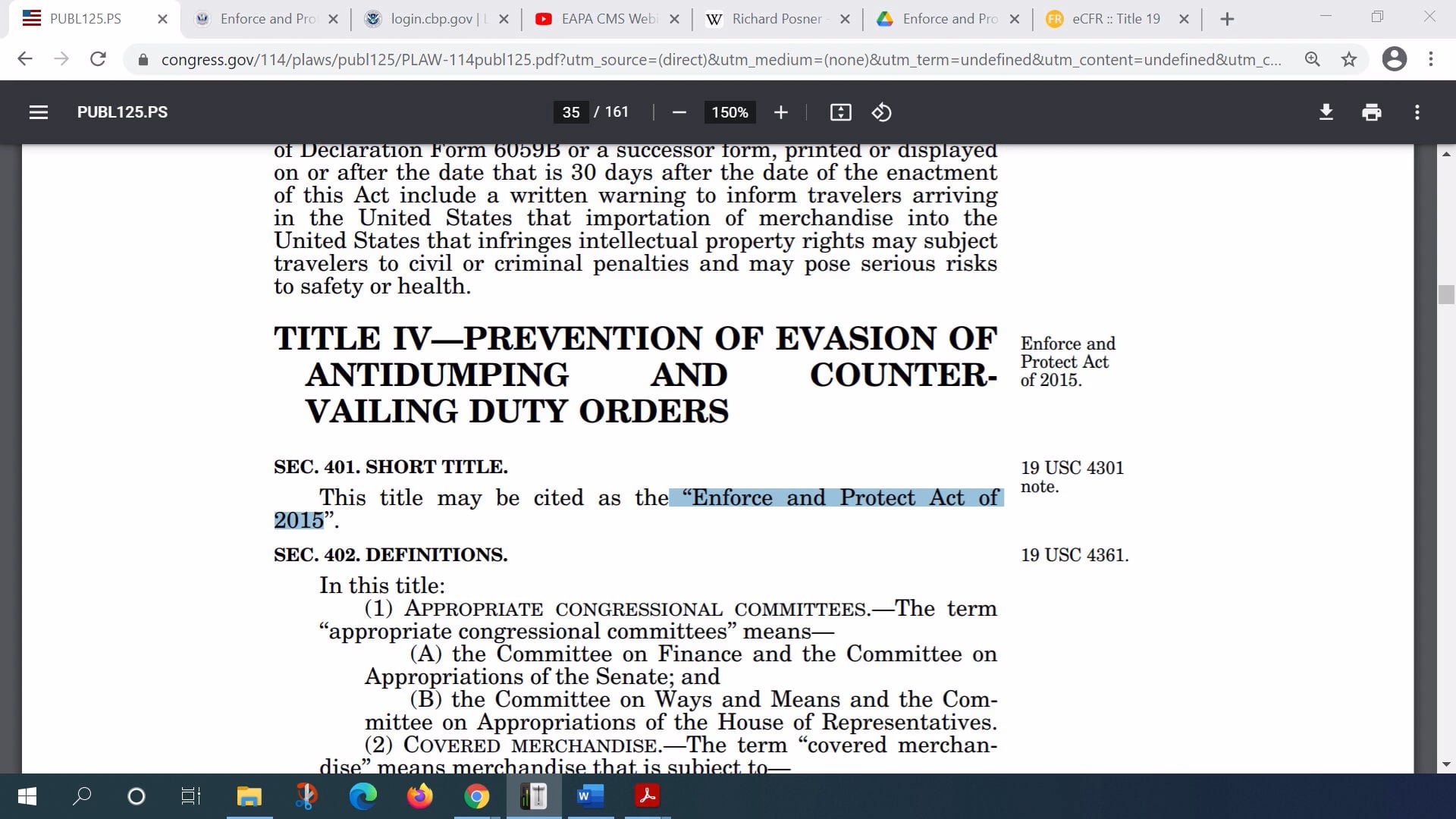The width and height of the screenshot is (1456, 819).
Task: Rotate the PDF counterclockwise
Action: 881,112
